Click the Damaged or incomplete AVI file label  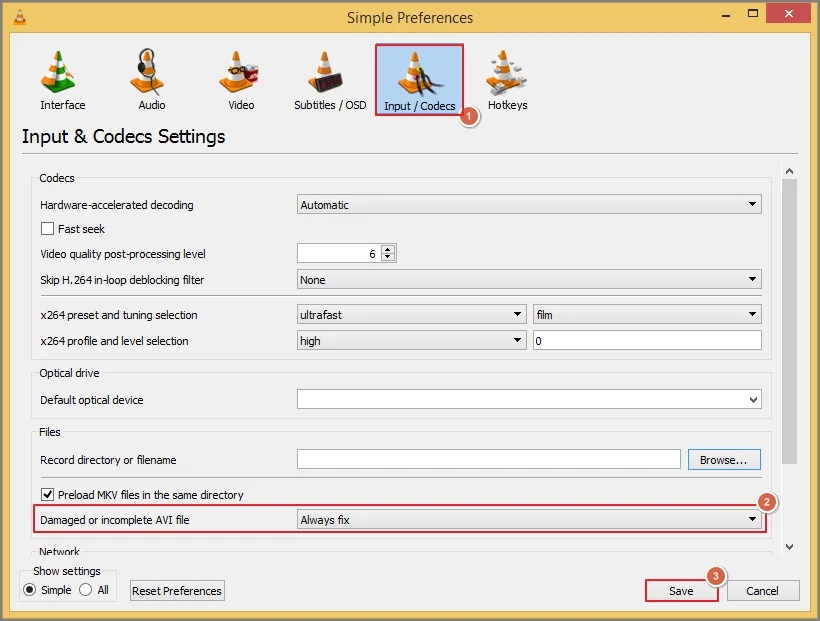click(x=115, y=520)
